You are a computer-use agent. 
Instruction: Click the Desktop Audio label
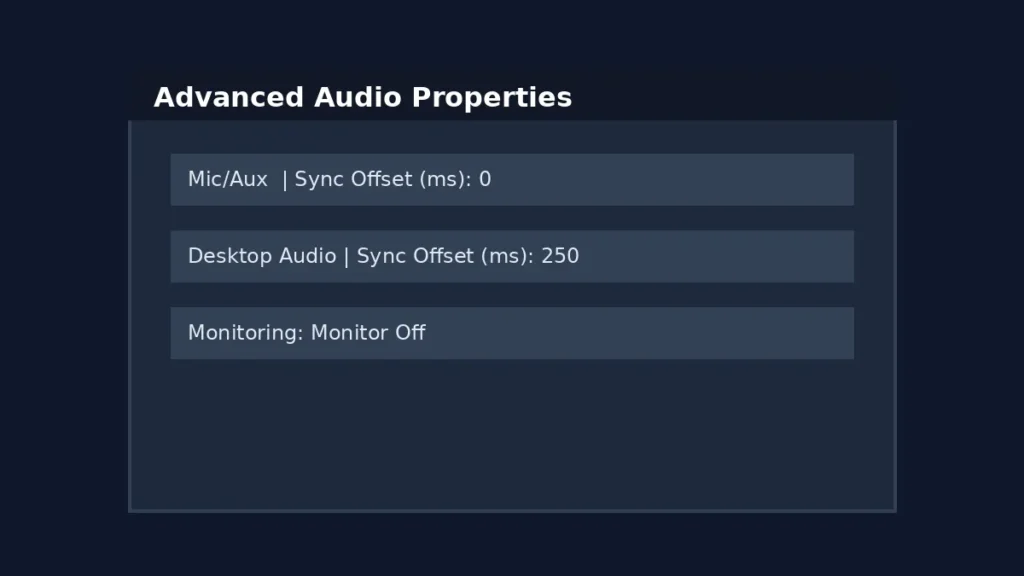(x=261, y=256)
